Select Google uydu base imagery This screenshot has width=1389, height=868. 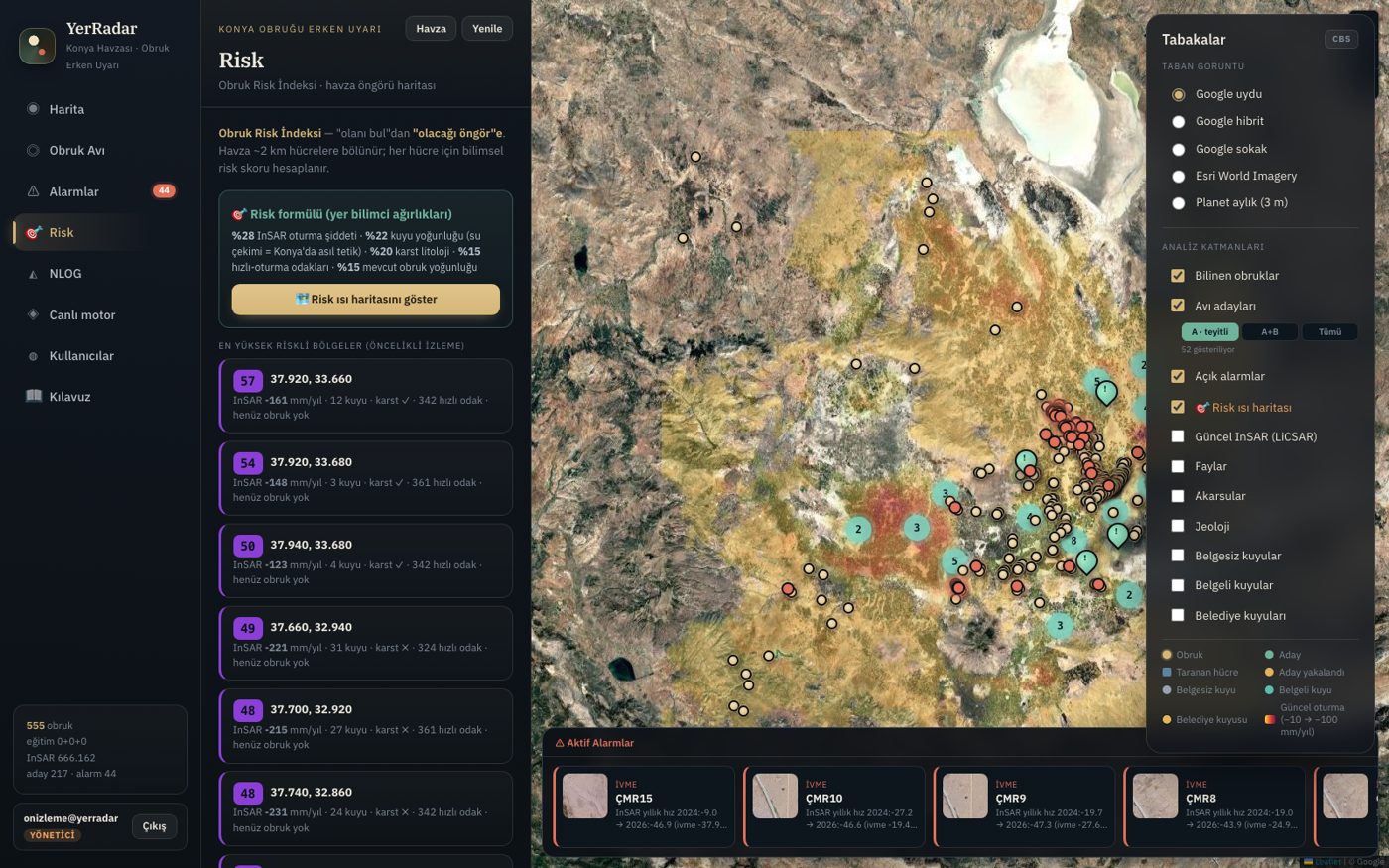pyautogui.click(x=1179, y=95)
